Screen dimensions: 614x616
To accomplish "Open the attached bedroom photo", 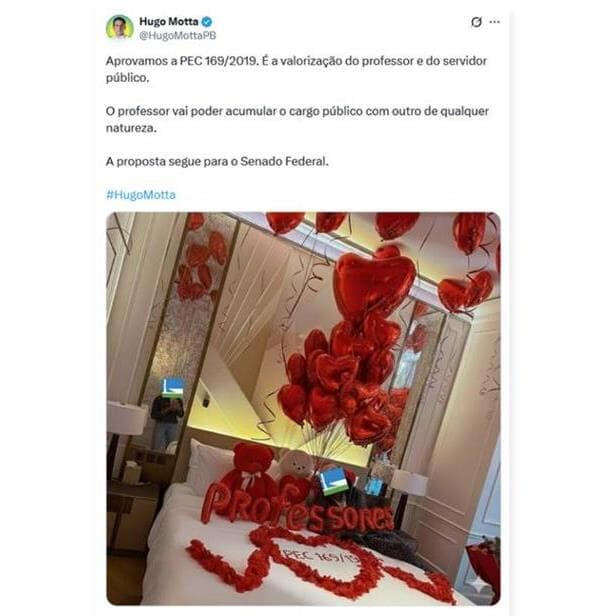I will [x=303, y=408].
